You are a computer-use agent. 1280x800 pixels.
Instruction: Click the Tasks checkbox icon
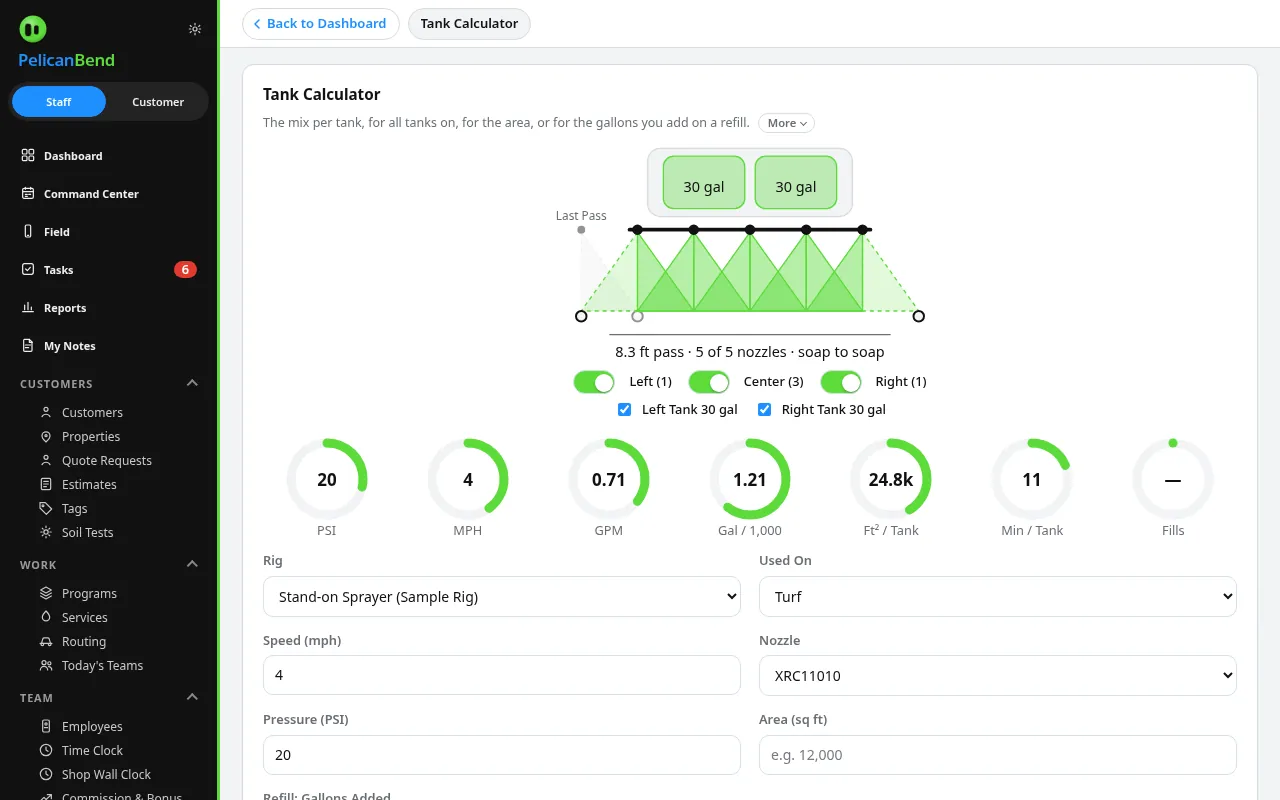[28, 270]
